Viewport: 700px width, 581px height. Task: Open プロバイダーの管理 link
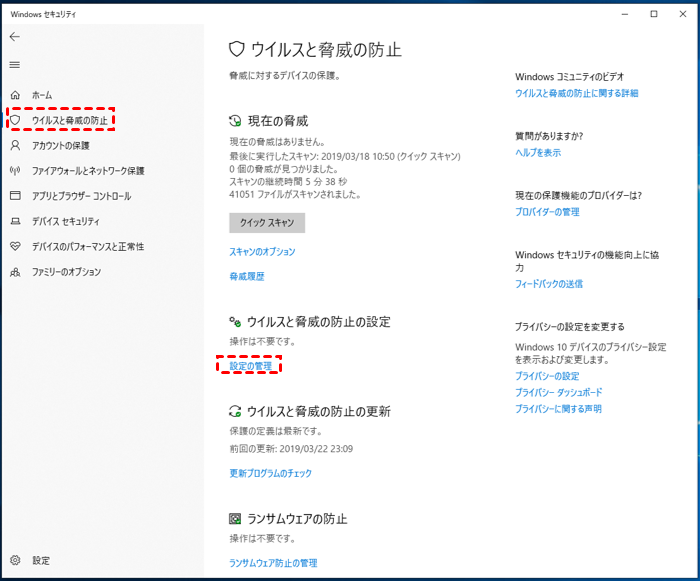[547, 212]
